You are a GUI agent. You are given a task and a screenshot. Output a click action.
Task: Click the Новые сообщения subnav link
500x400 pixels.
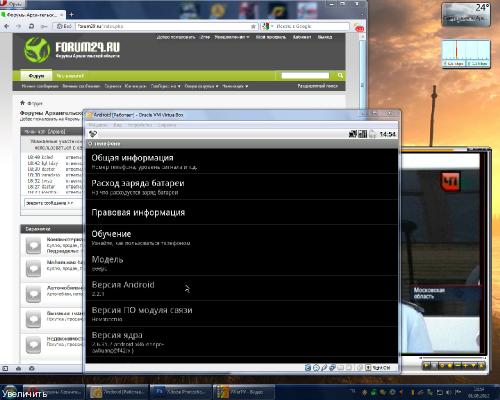[40, 86]
